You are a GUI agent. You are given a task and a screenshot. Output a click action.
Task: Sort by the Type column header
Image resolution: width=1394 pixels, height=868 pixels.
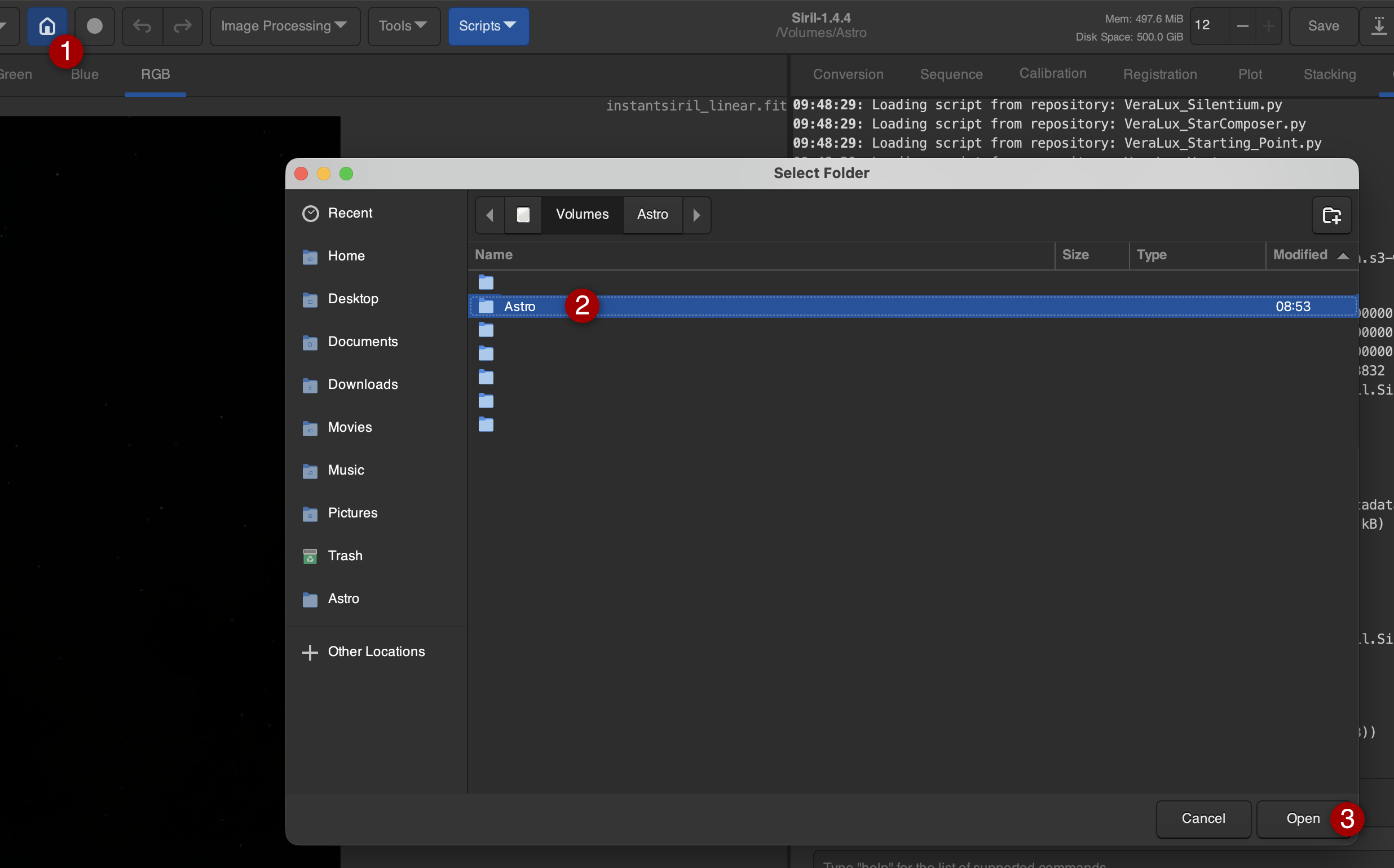(1197, 255)
